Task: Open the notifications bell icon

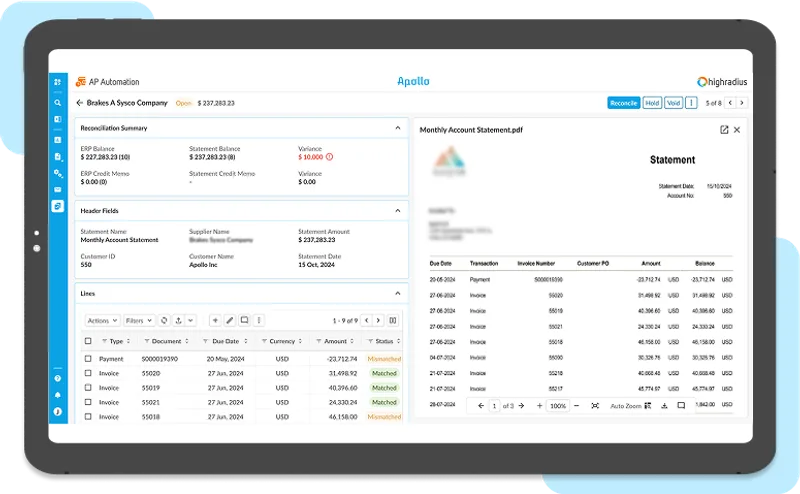Action: click(58, 395)
